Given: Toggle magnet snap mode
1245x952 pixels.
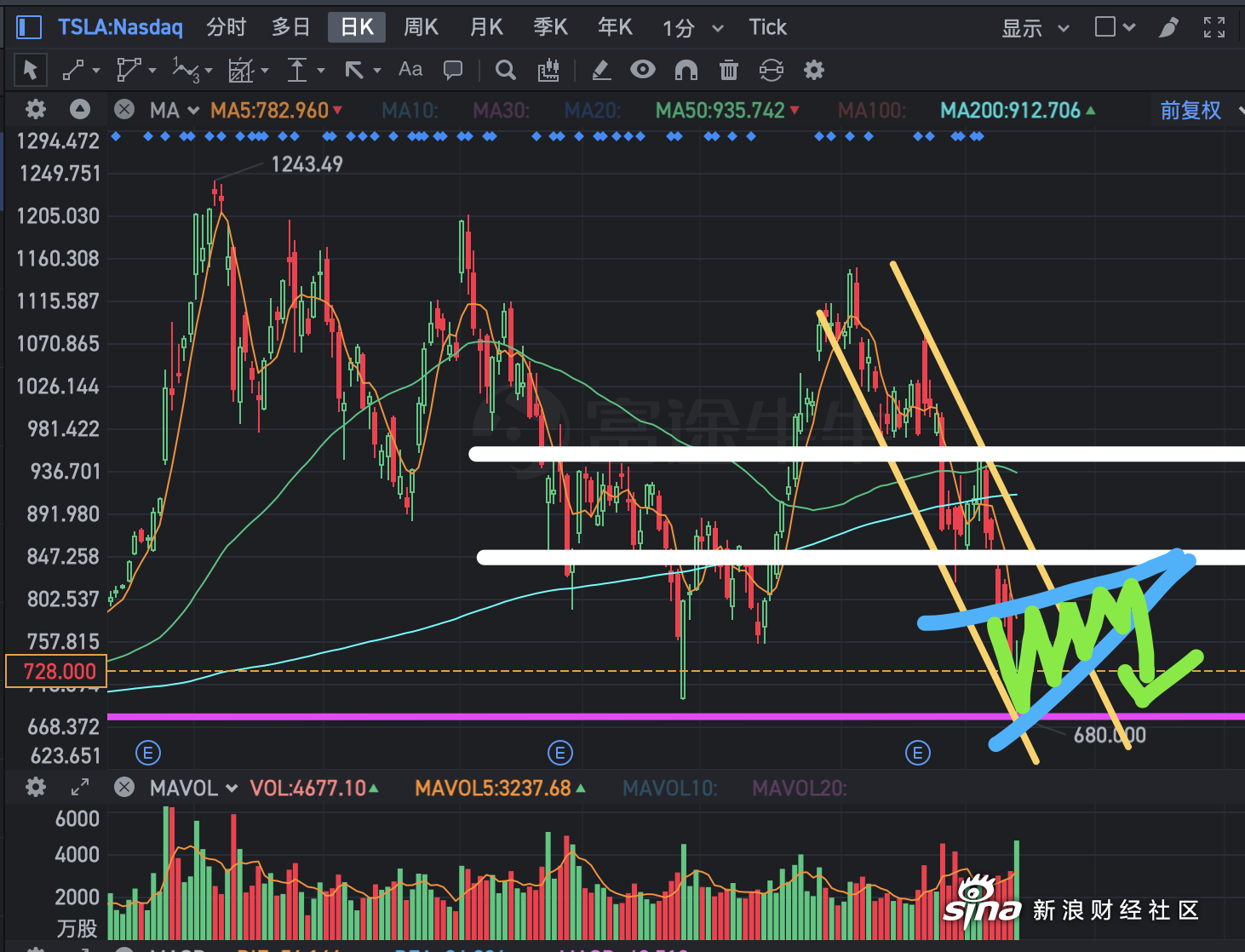Looking at the screenshot, I should [x=686, y=70].
